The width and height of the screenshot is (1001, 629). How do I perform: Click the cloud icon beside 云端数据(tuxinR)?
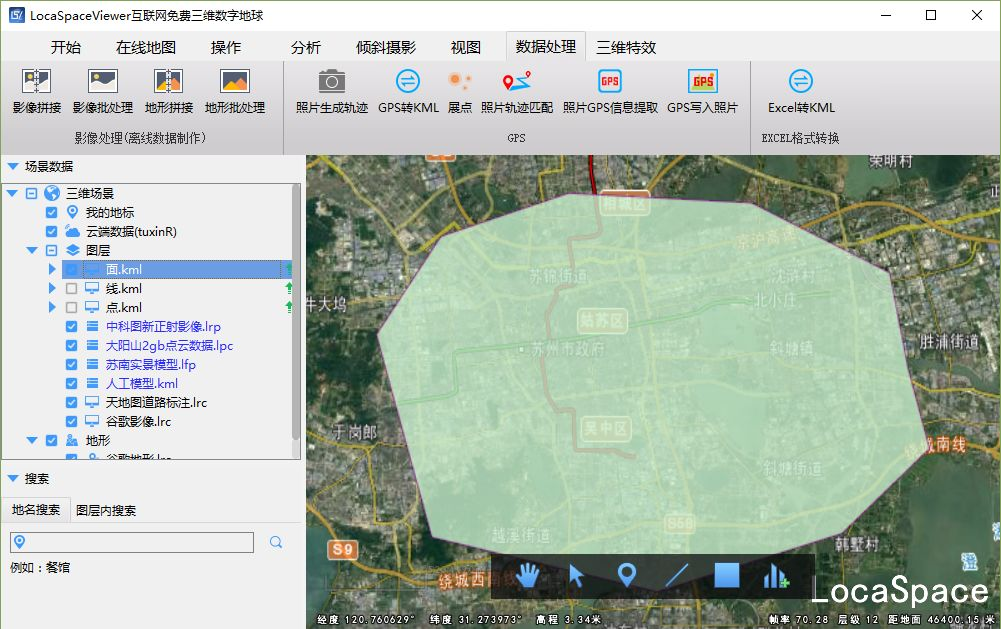[73, 231]
